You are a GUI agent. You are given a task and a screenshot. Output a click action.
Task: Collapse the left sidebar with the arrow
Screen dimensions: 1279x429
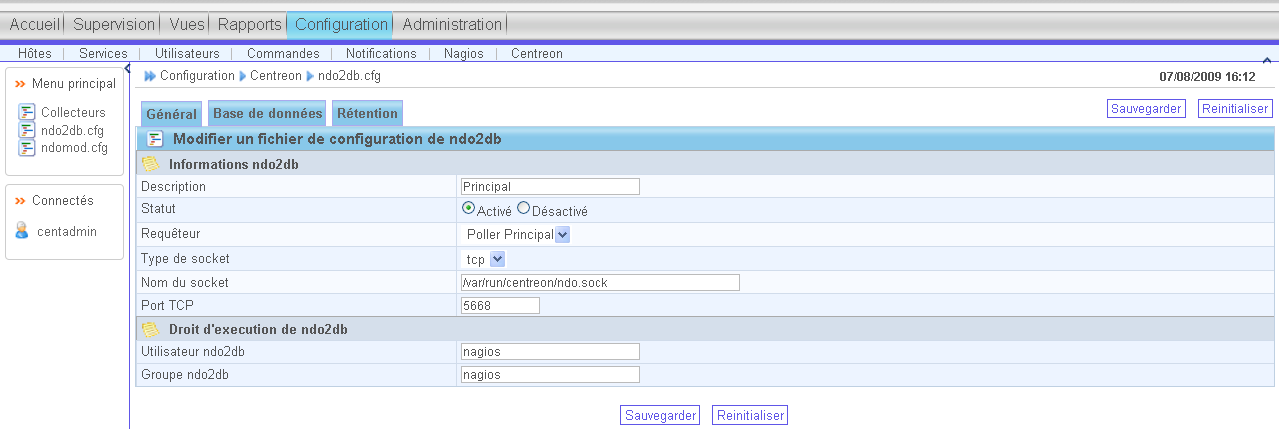click(128, 67)
